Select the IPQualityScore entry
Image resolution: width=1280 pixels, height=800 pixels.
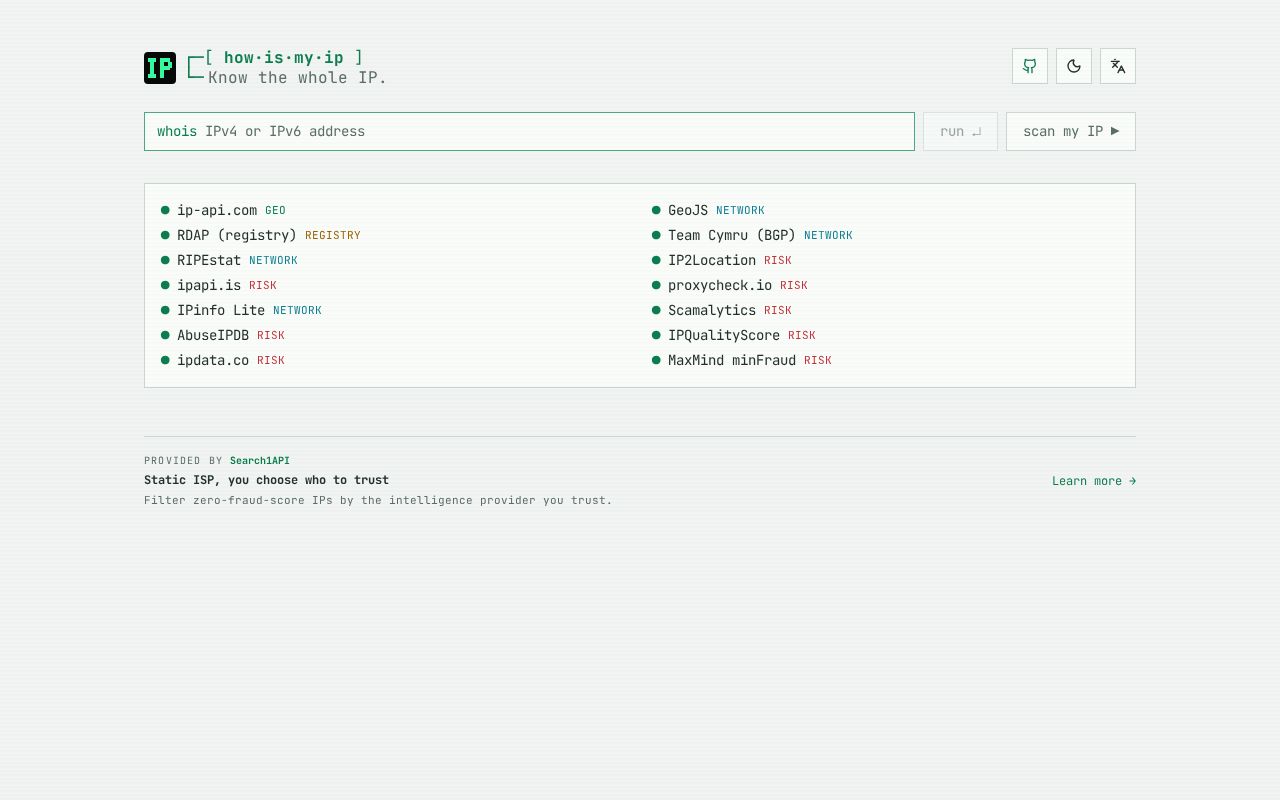pos(734,335)
